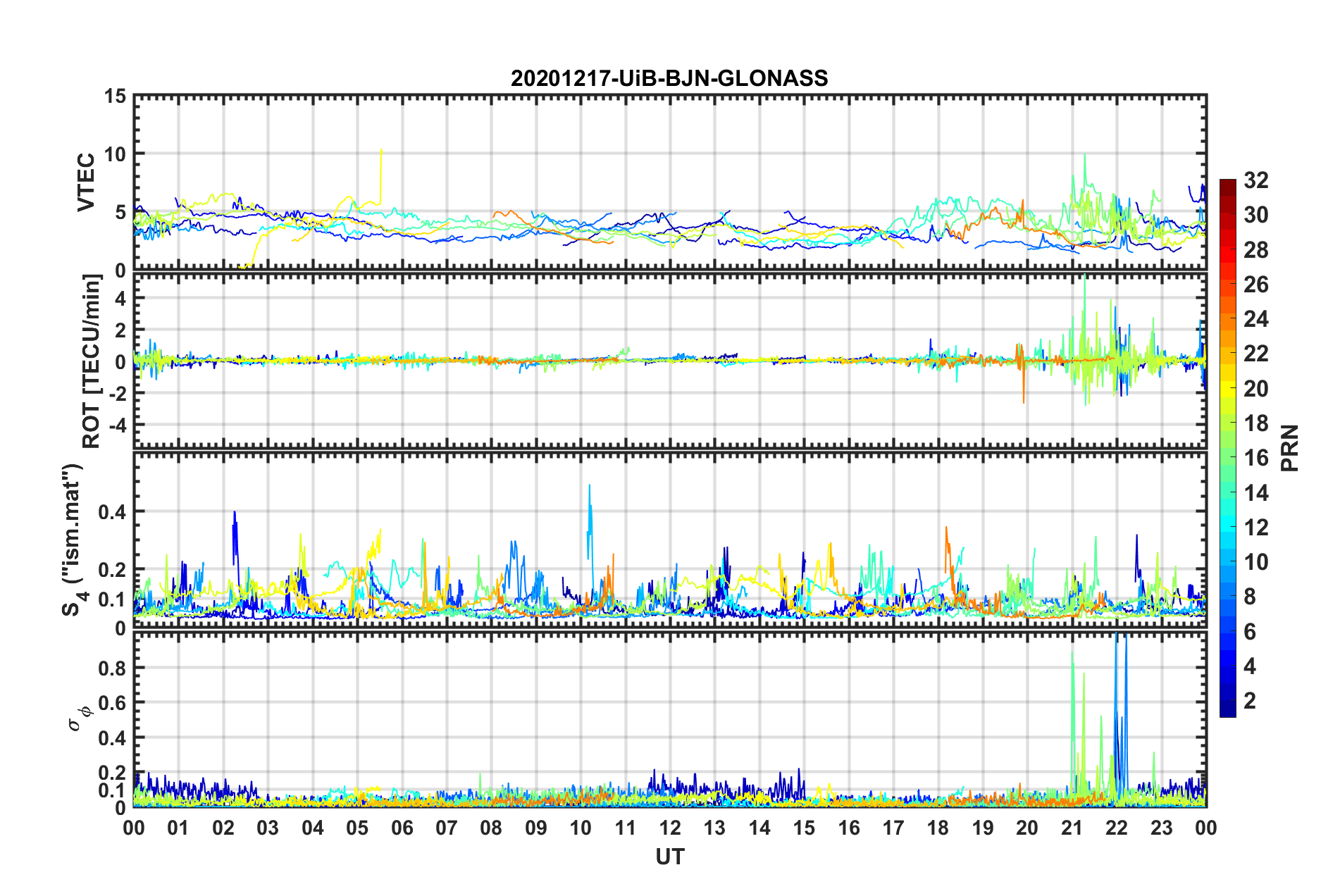Select the 28 tick label on the PRN colorbar
1340x896 pixels.
pyautogui.click(x=1256, y=250)
